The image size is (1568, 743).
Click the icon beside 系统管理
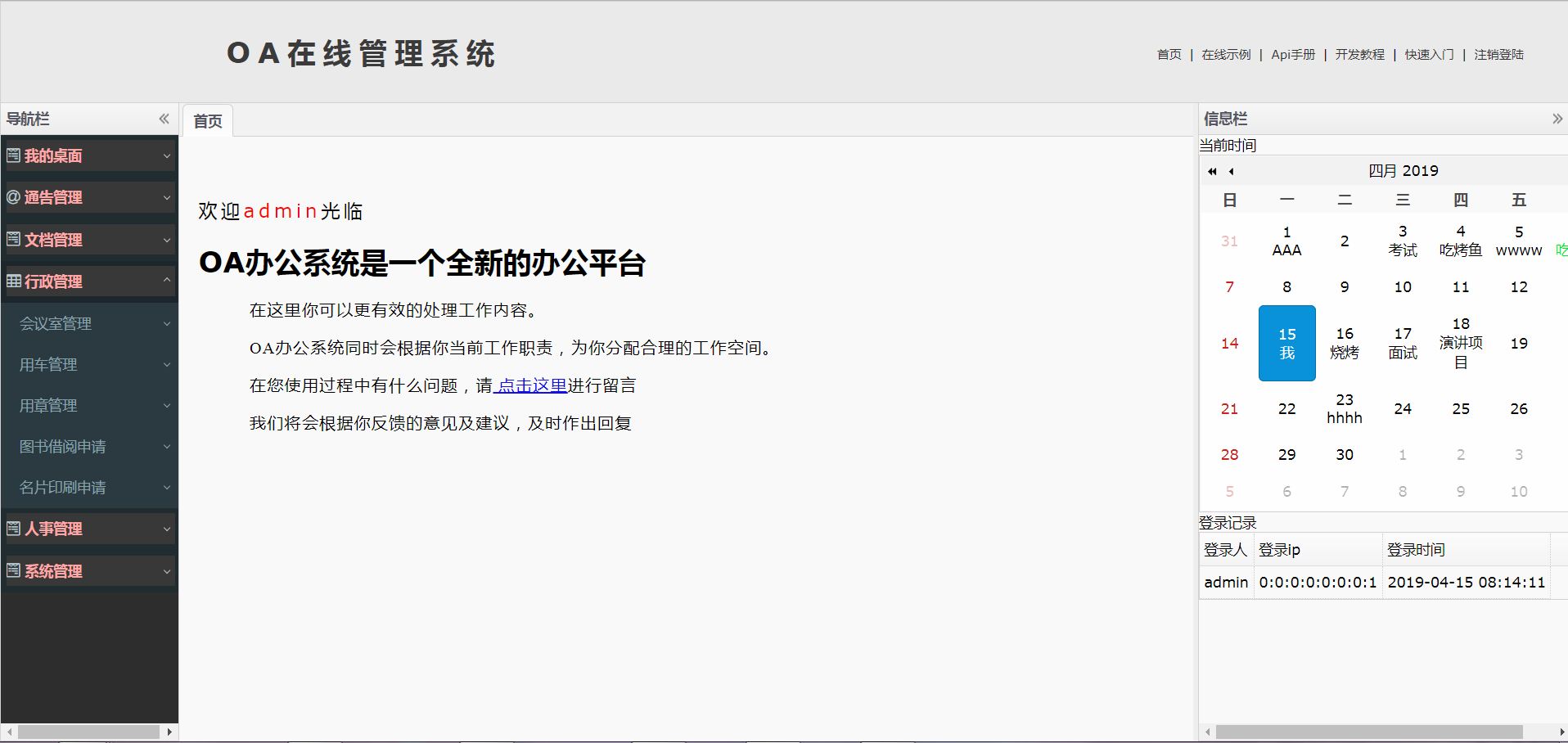tap(13, 570)
